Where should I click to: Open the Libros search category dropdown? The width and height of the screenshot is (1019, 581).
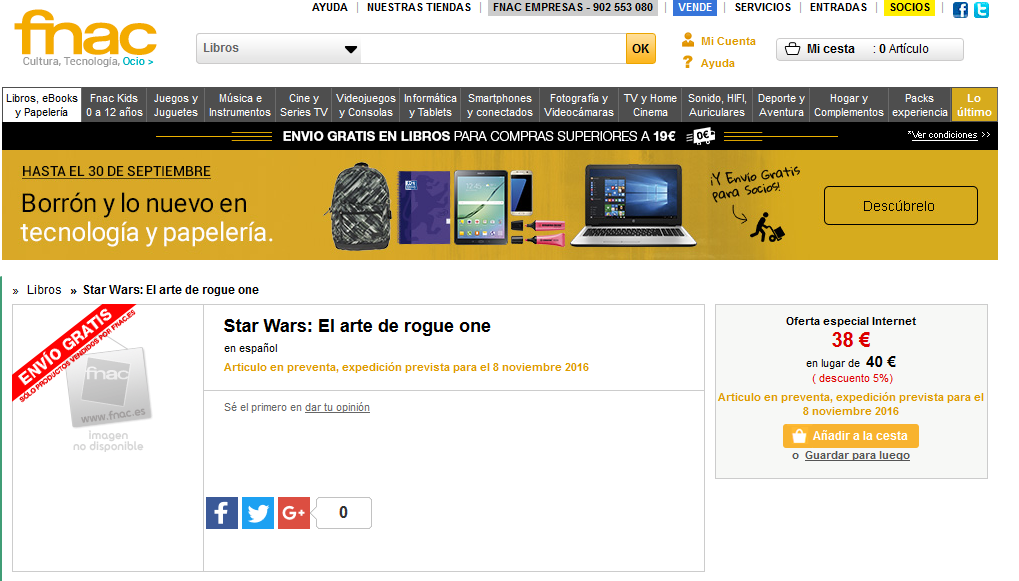pos(279,49)
